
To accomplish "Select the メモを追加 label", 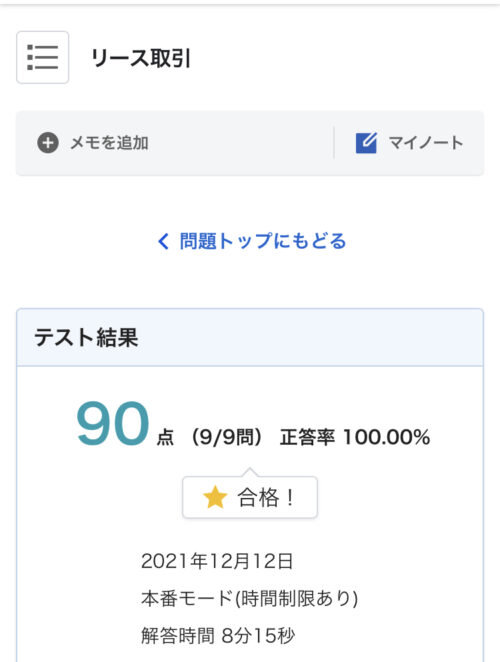I will 109,143.
